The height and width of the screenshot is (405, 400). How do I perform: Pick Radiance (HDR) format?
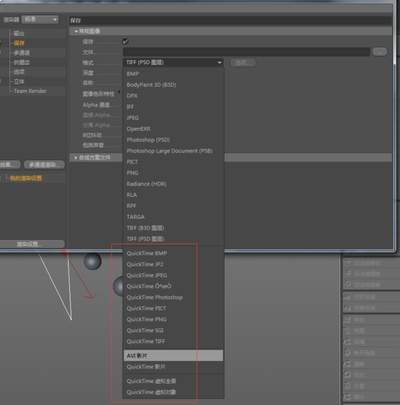[x=146, y=184]
